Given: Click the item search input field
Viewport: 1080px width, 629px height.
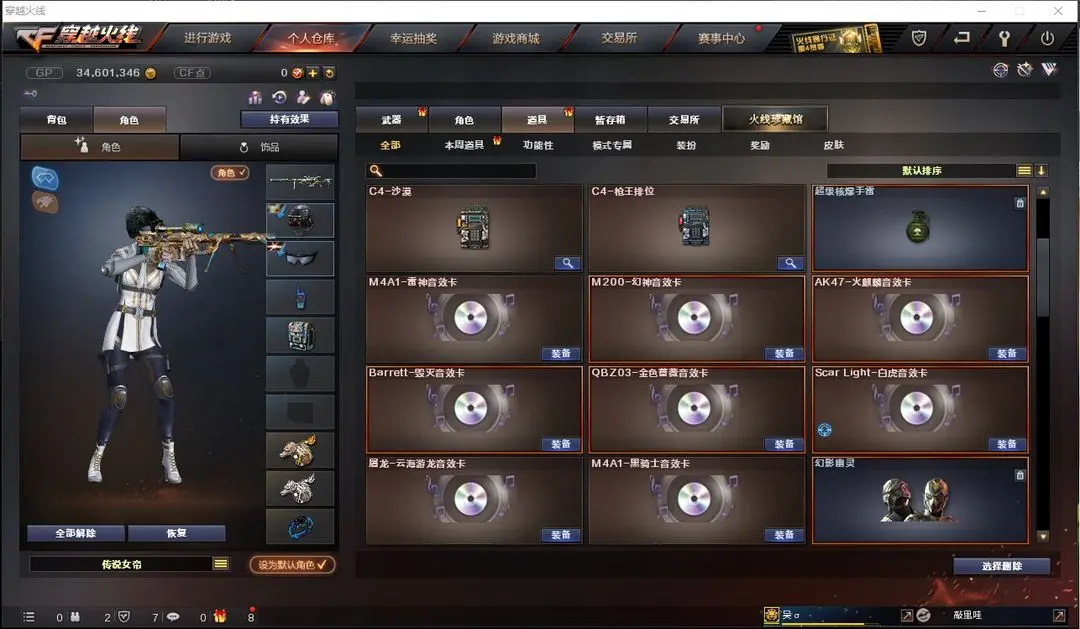Looking at the screenshot, I should coord(450,171).
